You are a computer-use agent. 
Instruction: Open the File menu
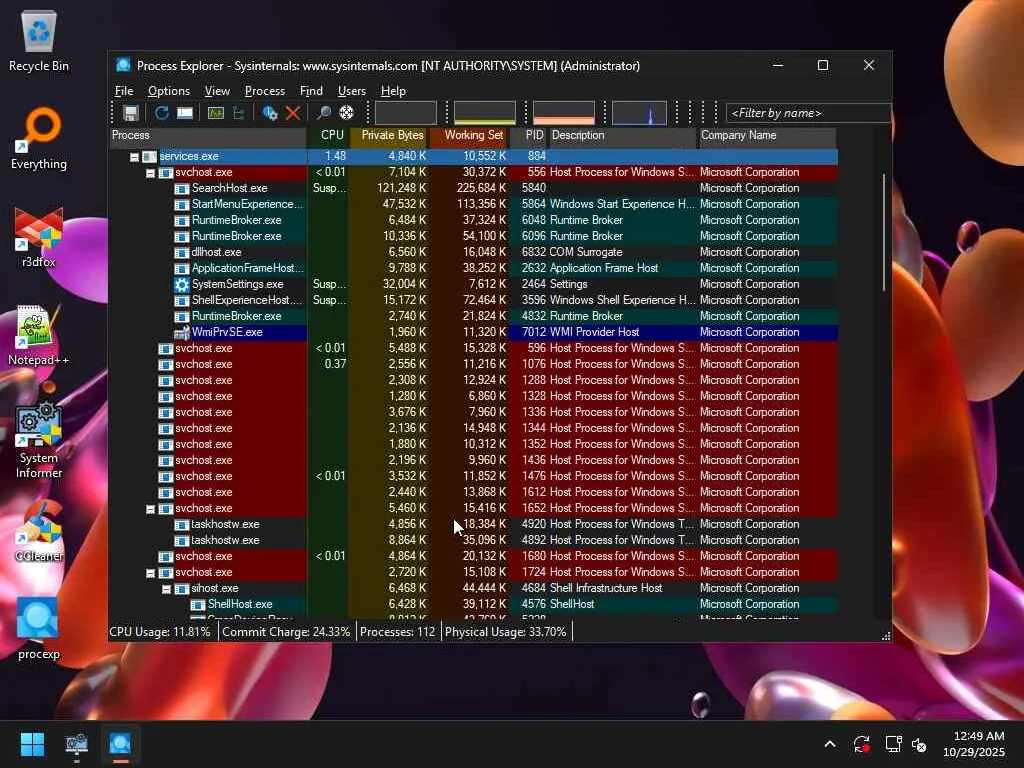coord(123,91)
